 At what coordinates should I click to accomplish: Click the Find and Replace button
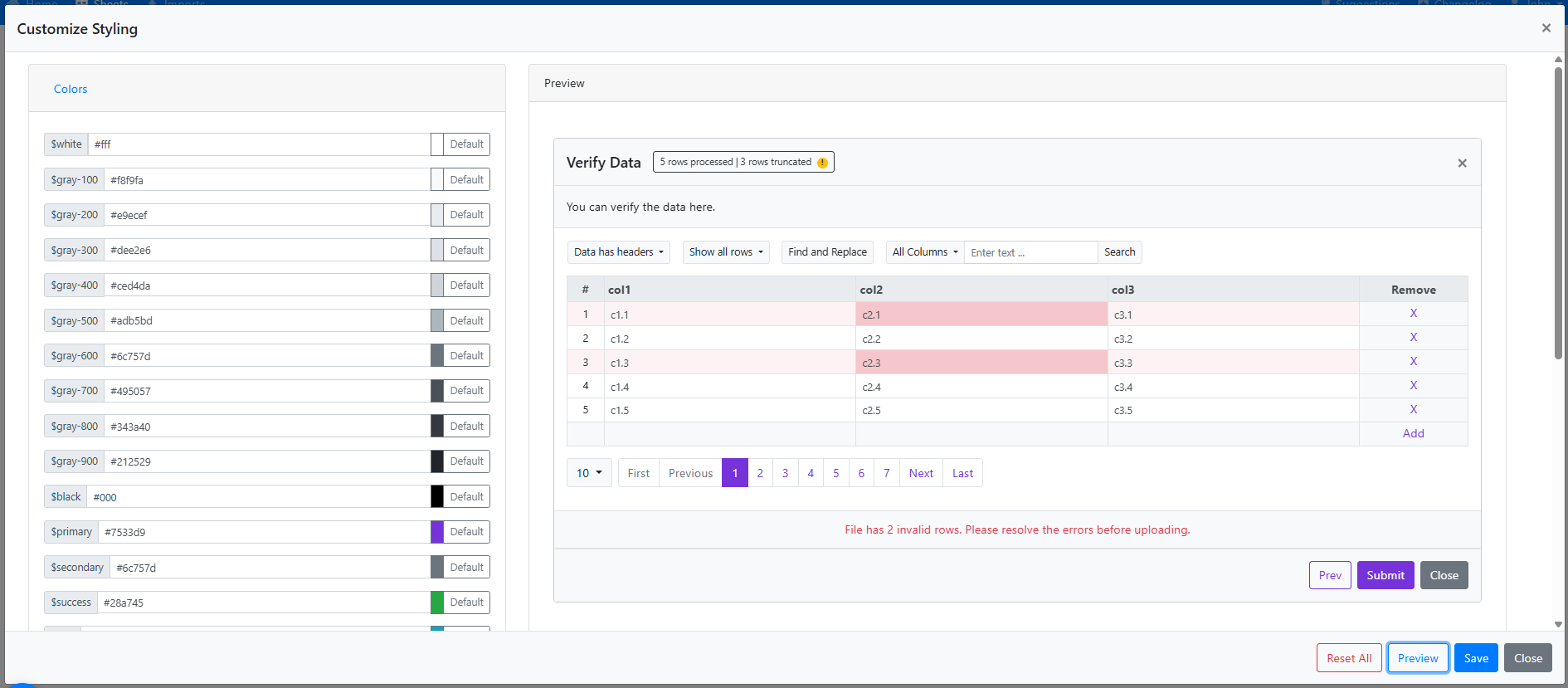(x=827, y=252)
